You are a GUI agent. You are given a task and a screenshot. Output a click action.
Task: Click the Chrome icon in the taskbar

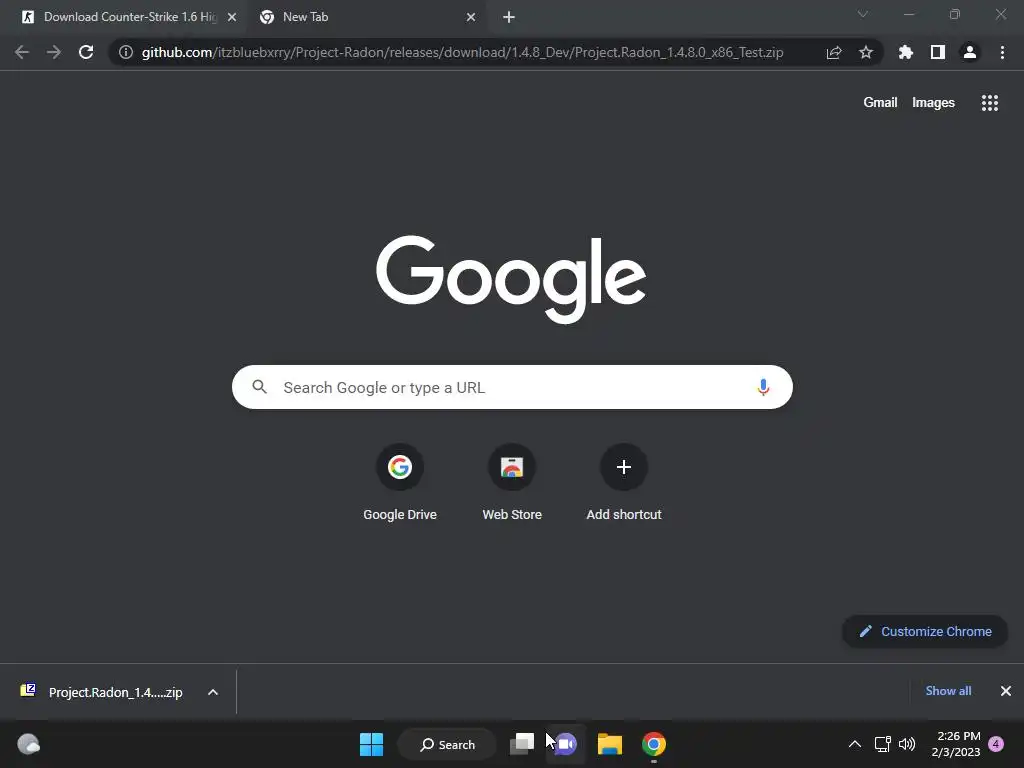[654, 744]
